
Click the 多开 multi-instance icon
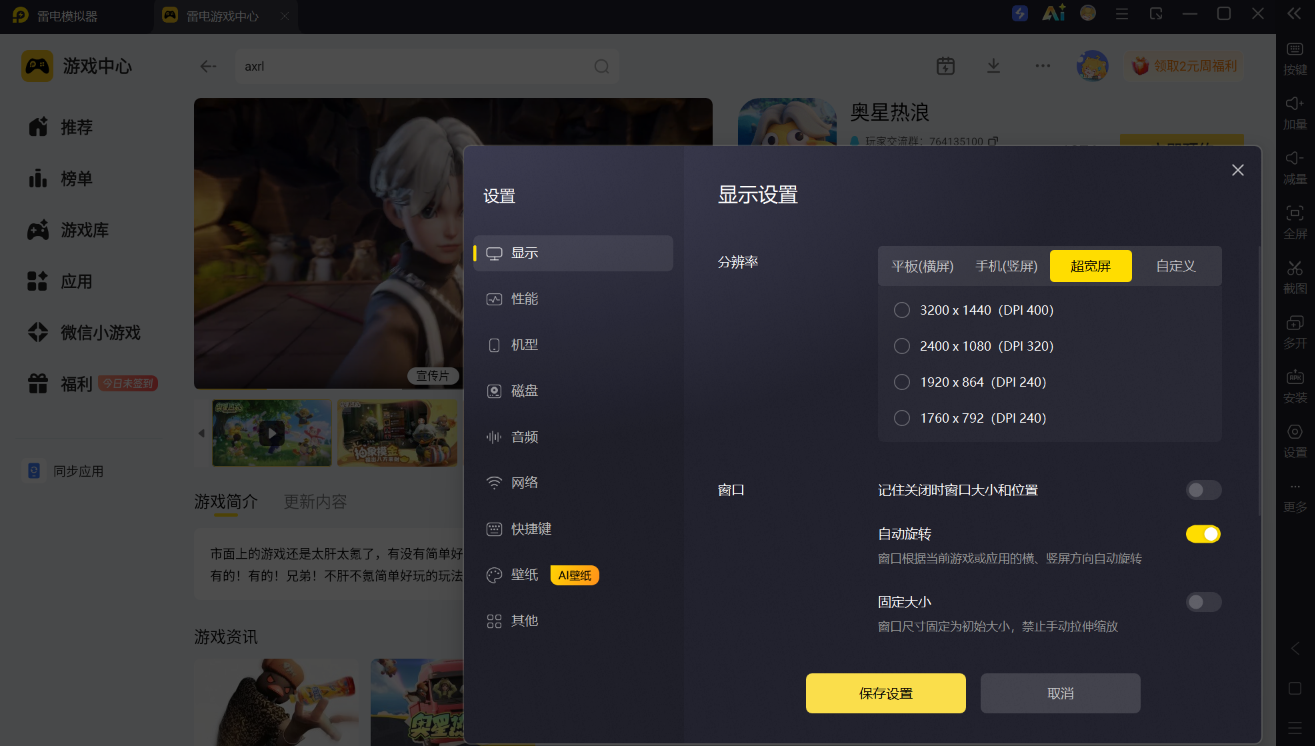1295,330
